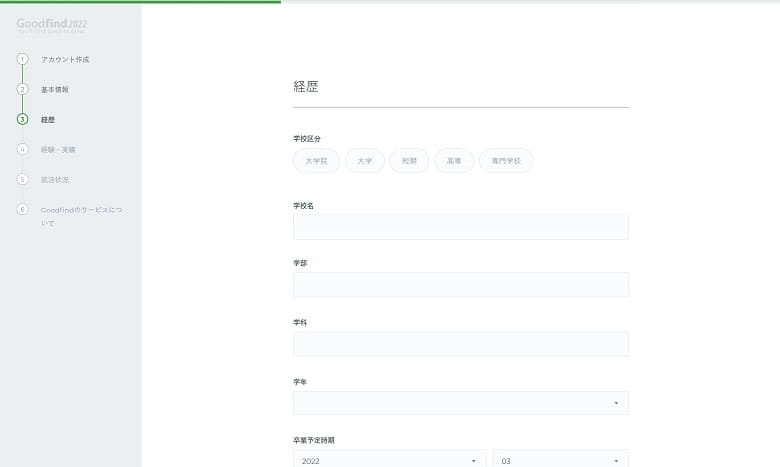Image resolution: width=780 pixels, height=467 pixels.
Task: Focus the 学校名 input field
Action: [461, 227]
